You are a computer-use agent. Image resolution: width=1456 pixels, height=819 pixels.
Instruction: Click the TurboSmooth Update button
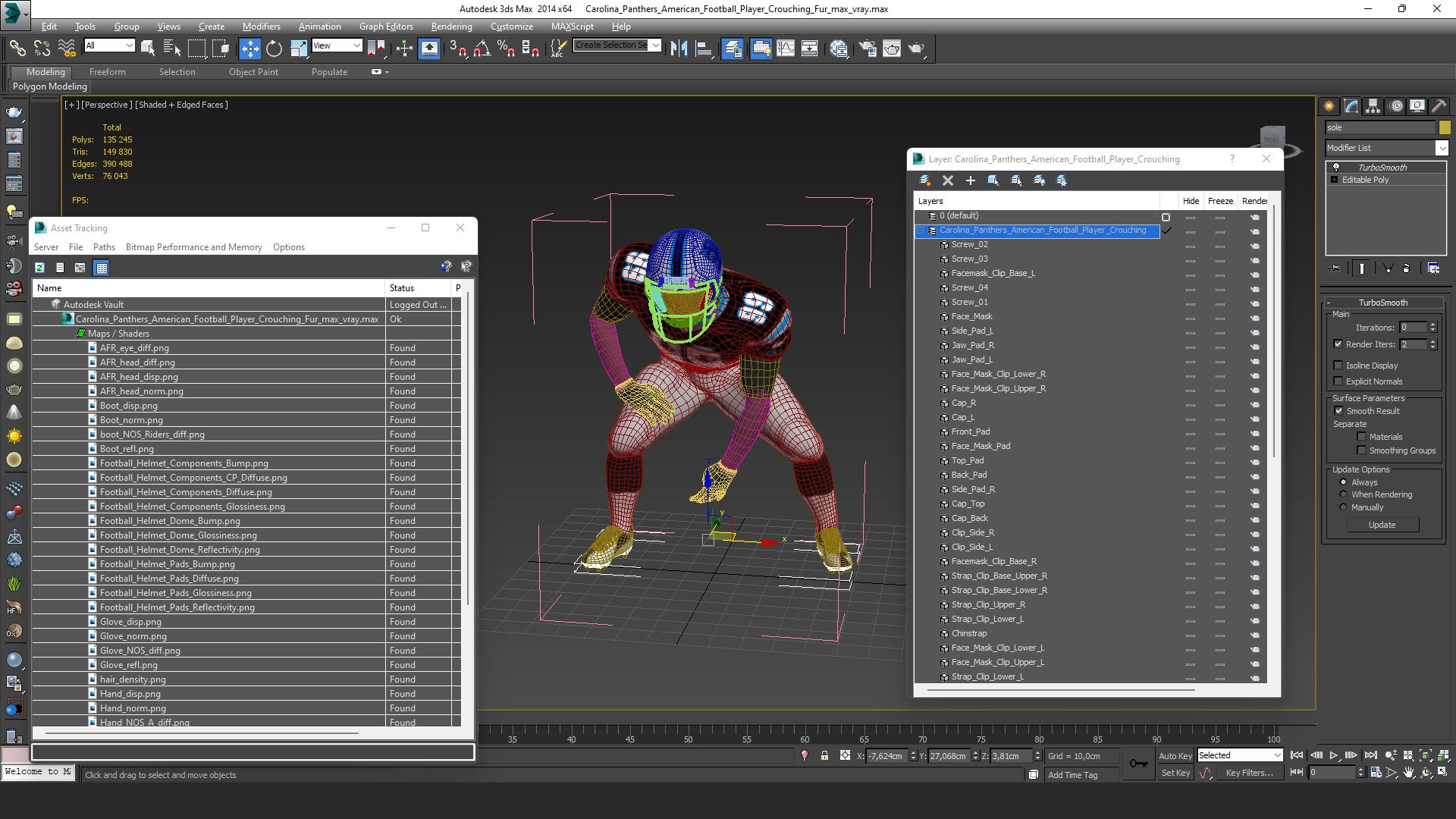click(x=1382, y=525)
